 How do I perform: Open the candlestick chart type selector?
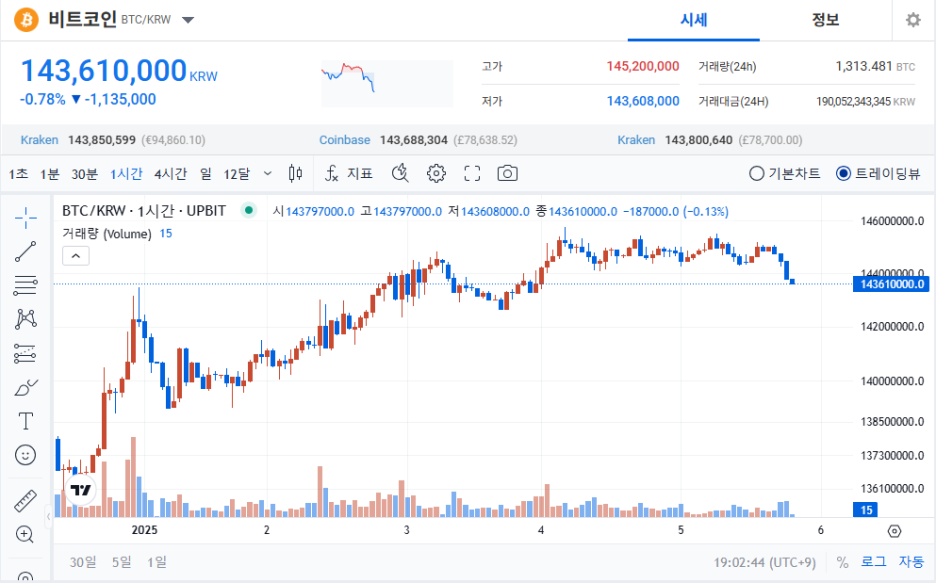(295, 174)
